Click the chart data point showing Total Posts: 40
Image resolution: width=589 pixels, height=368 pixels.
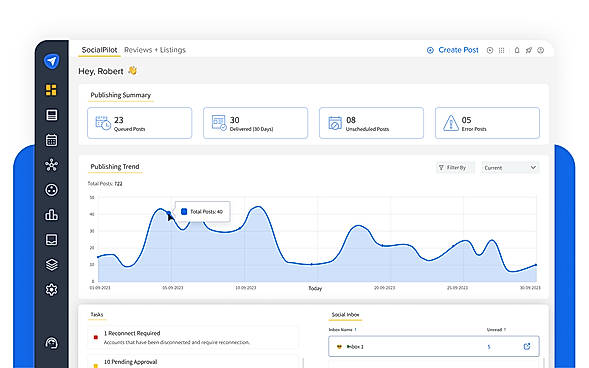tap(169, 213)
